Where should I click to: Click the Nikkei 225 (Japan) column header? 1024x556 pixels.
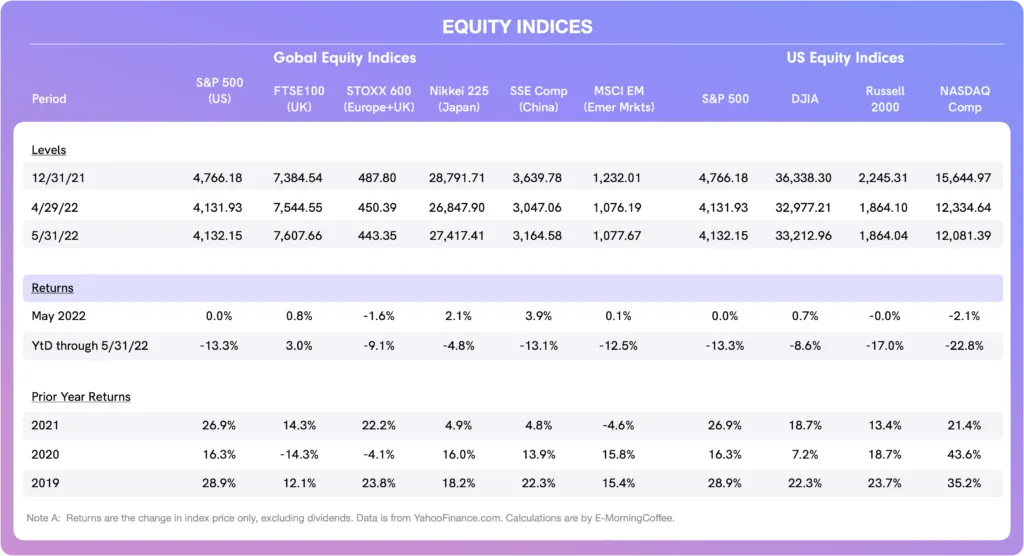click(458, 99)
